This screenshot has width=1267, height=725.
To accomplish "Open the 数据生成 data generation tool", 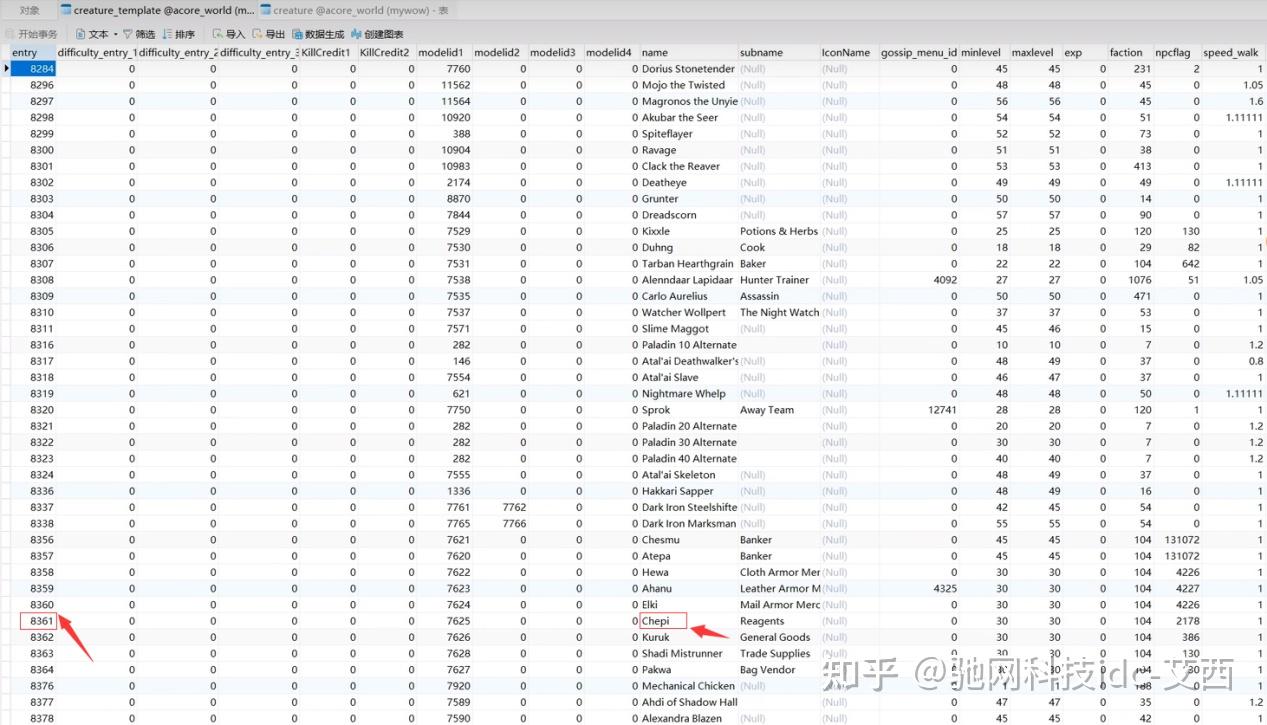I will tap(318, 34).
